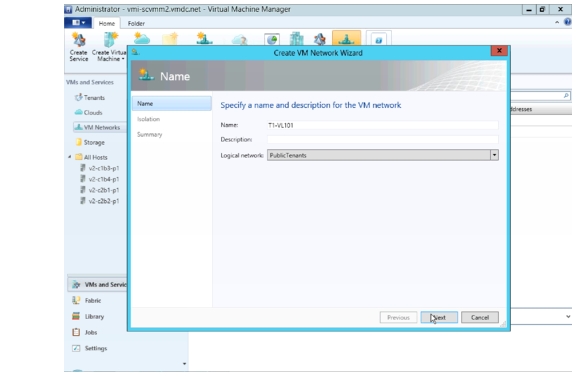Open the blue application menu button

(x=78, y=23)
